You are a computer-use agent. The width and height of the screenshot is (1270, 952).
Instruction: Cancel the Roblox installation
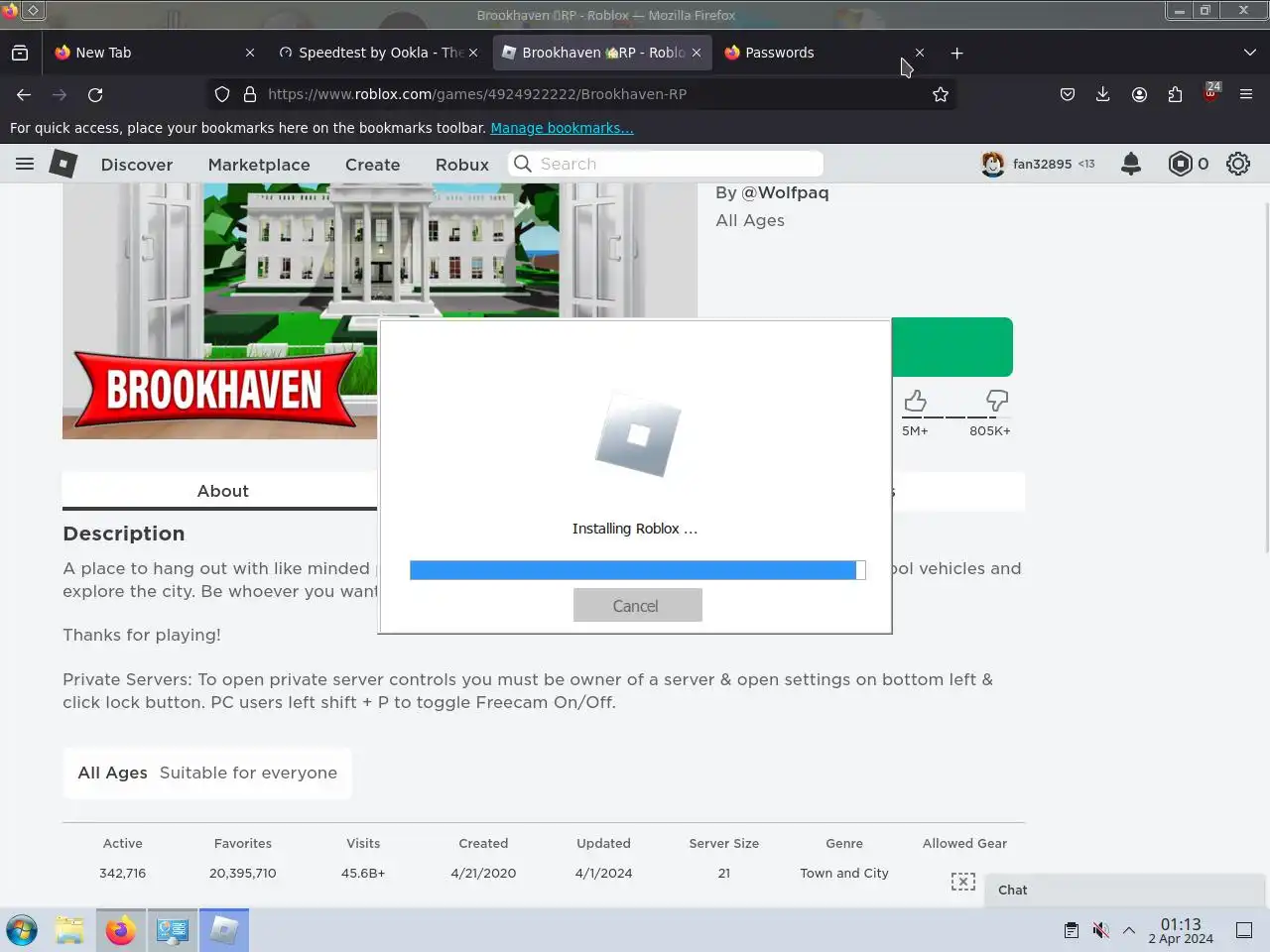(637, 605)
